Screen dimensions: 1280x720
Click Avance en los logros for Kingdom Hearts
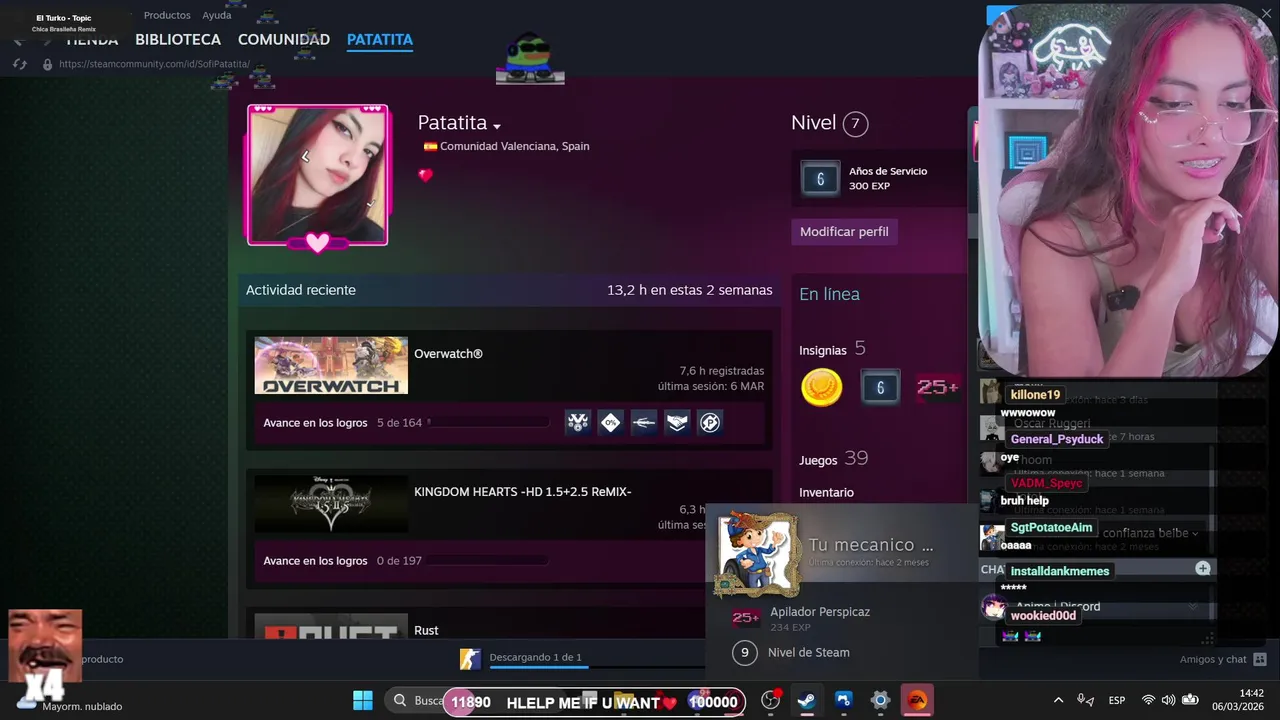tap(315, 561)
